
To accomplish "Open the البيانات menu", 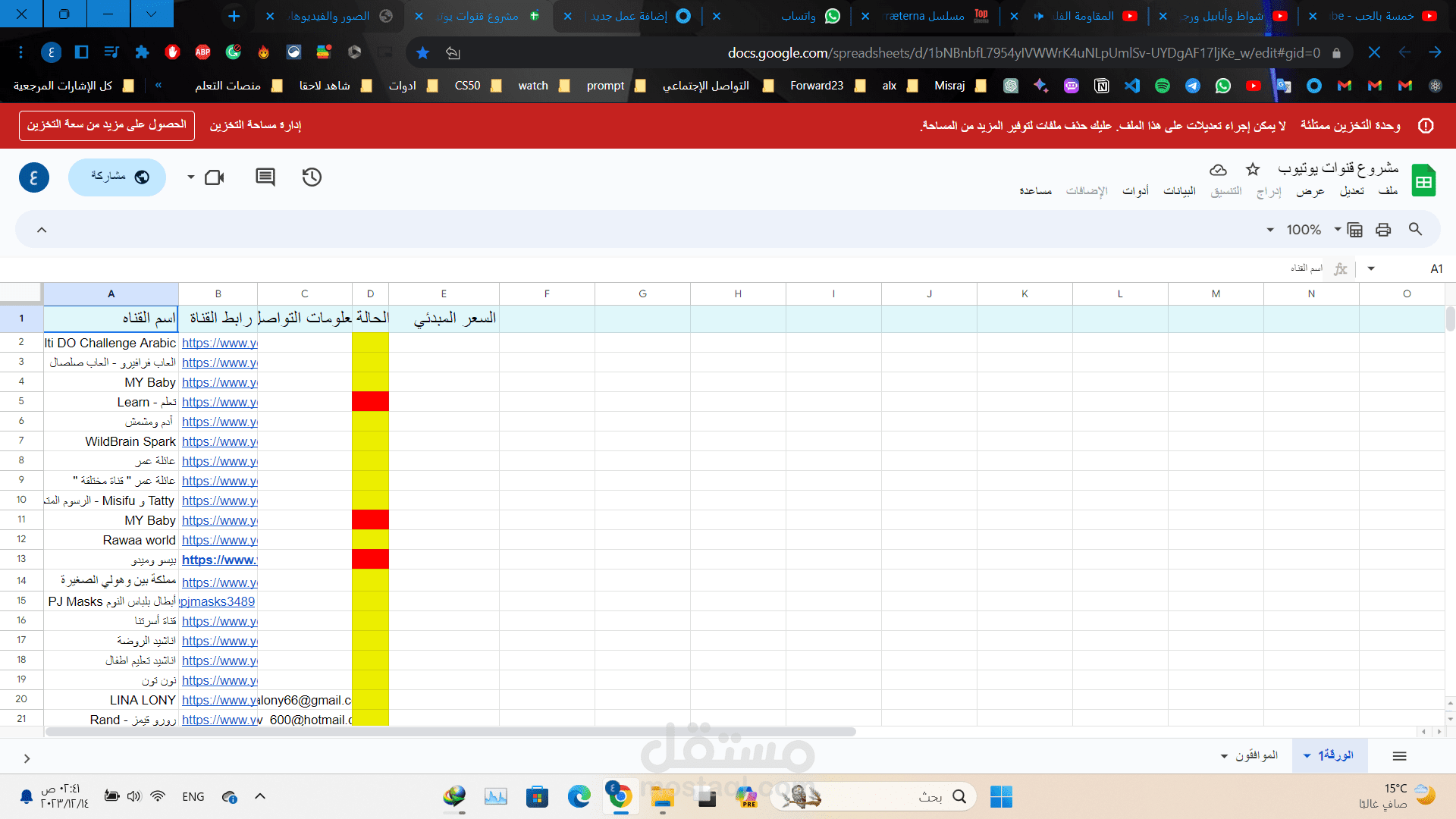I will pos(1179,191).
